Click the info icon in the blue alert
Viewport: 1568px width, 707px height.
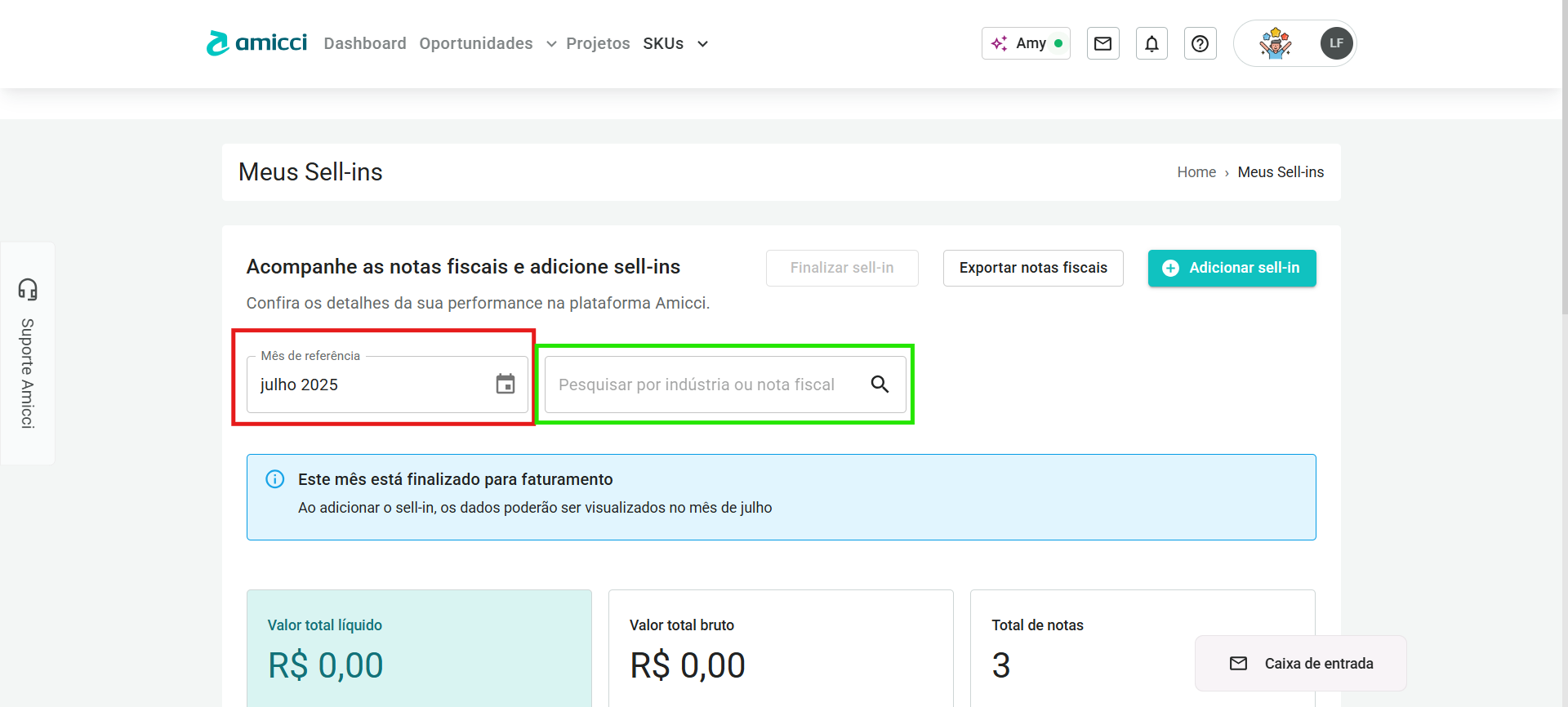[x=275, y=479]
